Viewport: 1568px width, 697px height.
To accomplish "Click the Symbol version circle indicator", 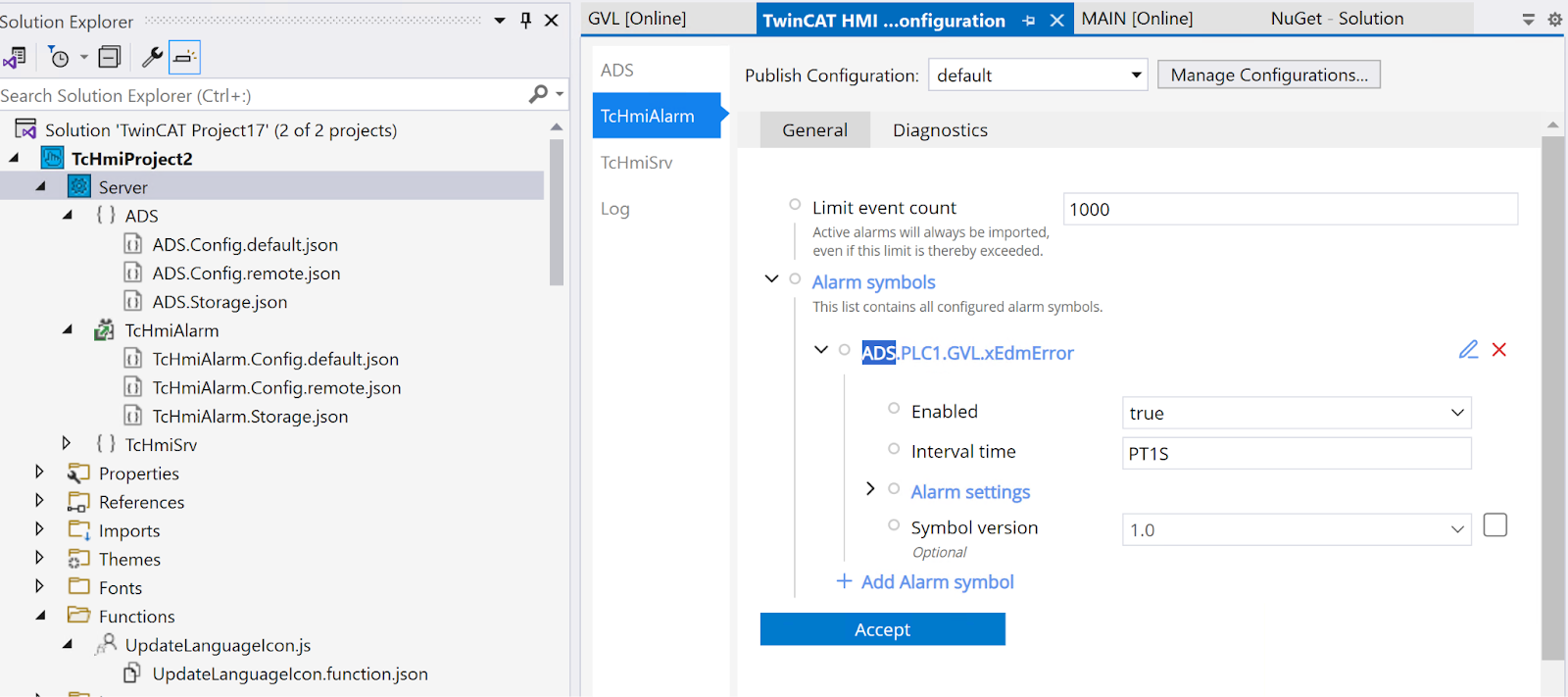I will (x=894, y=525).
